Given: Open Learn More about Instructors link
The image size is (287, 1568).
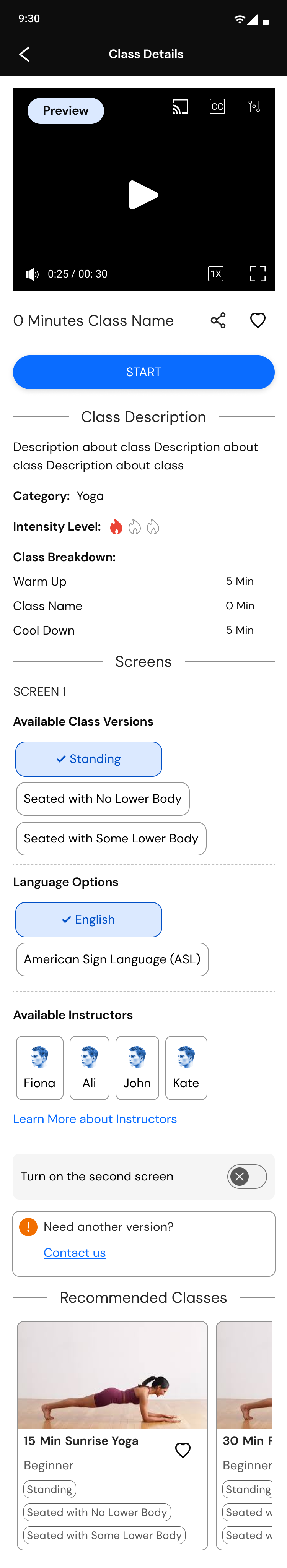Looking at the screenshot, I should pyautogui.click(x=95, y=1119).
